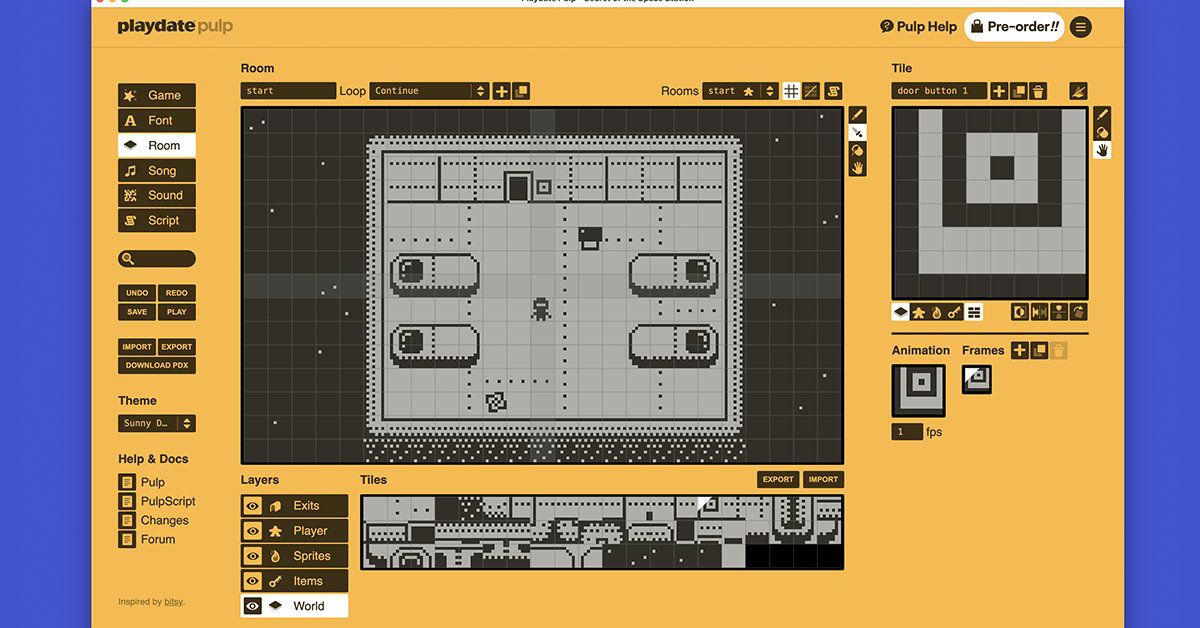Invert the tile colors

[x=1019, y=312]
